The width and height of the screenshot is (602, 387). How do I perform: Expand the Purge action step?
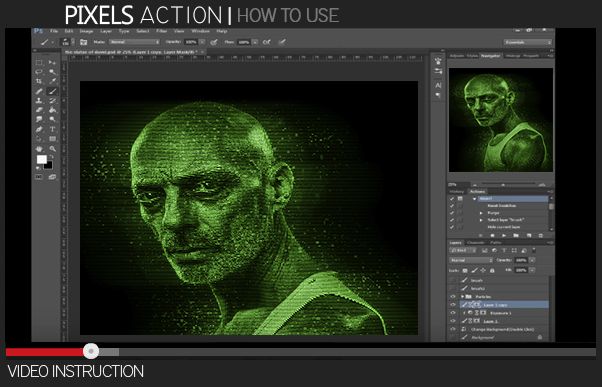click(x=481, y=213)
